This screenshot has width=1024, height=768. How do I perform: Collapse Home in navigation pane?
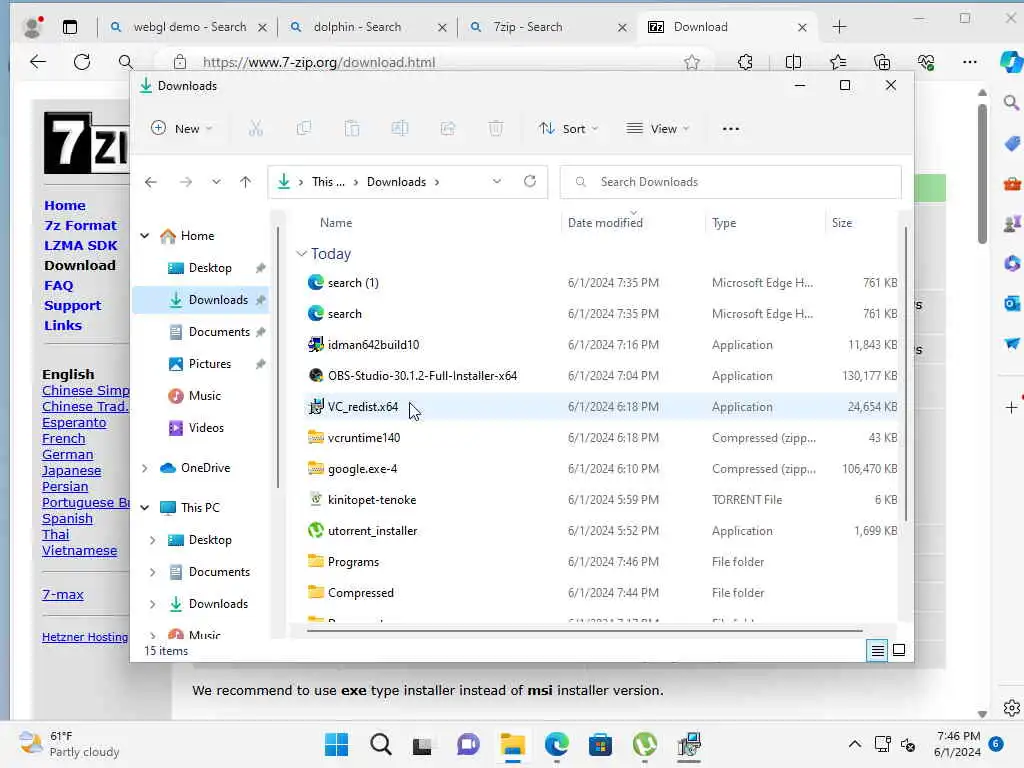coord(145,236)
